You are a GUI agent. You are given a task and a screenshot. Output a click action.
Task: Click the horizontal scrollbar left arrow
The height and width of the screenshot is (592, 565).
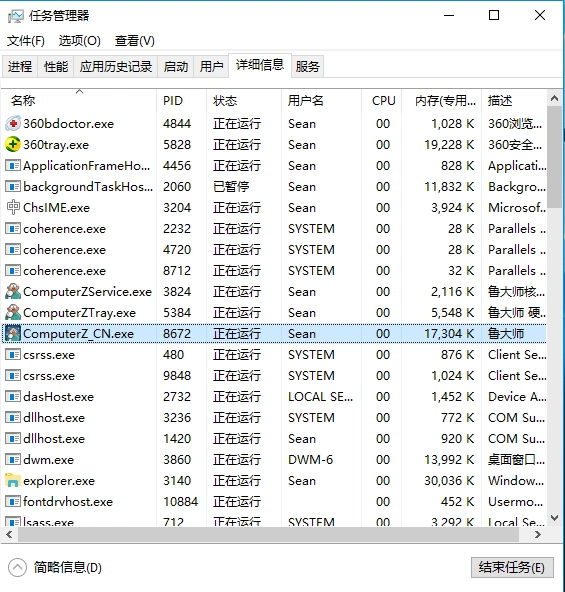click(9, 535)
